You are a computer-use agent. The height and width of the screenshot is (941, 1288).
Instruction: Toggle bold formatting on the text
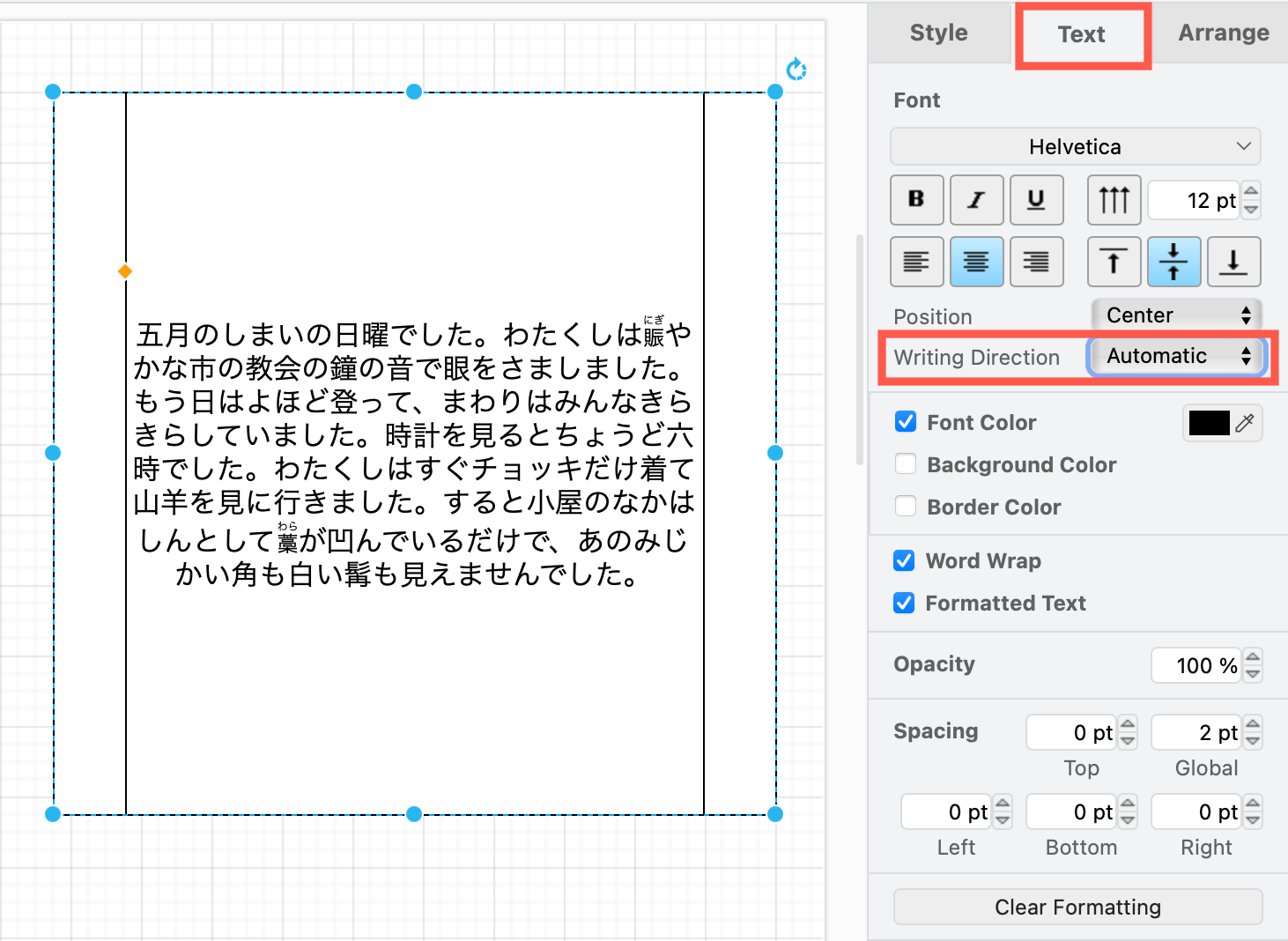coord(916,200)
